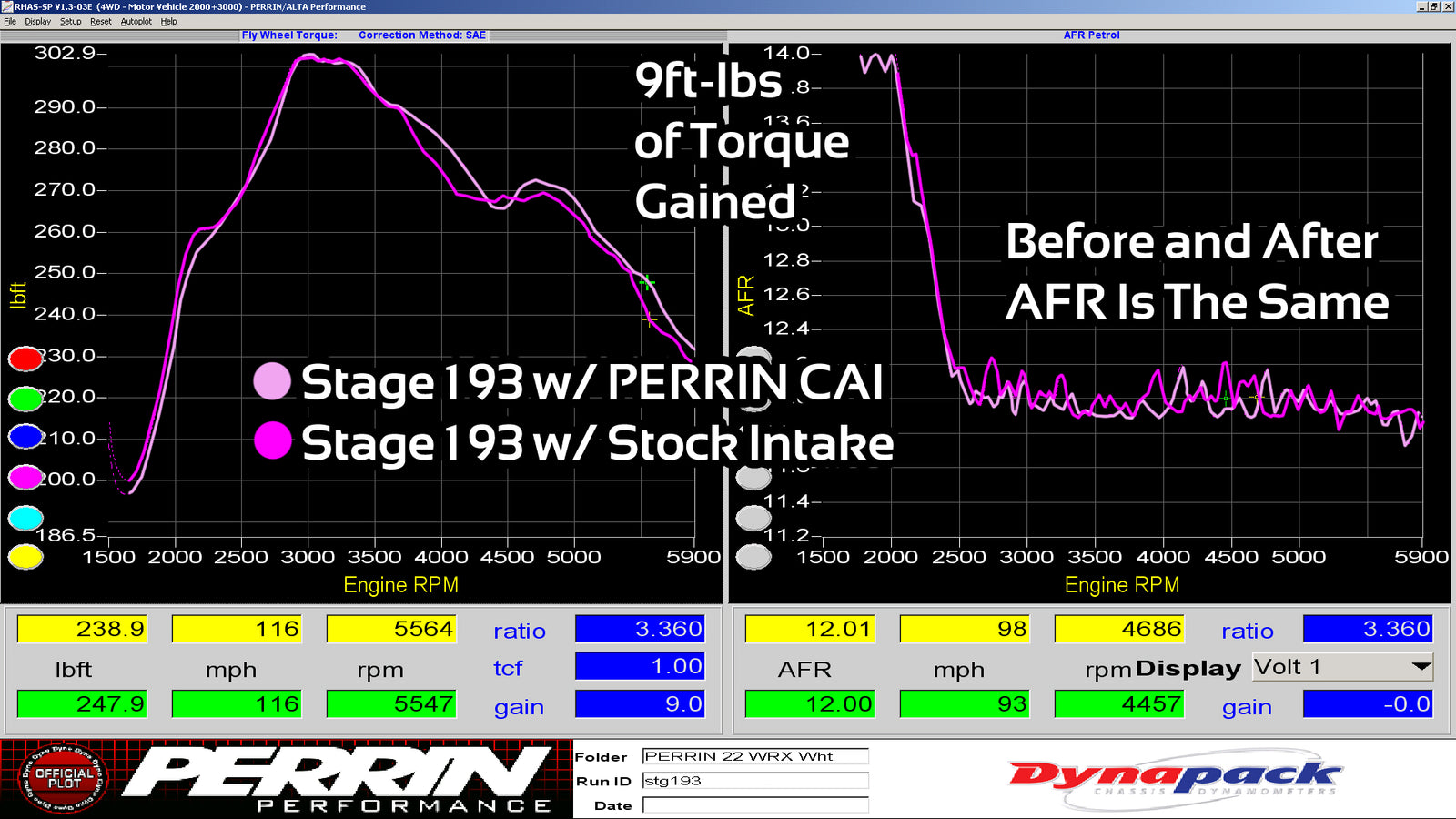Image resolution: width=1456 pixels, height=819 pixels.
Task: Click the Run ID field stg193
Action: tap(754, 781)
